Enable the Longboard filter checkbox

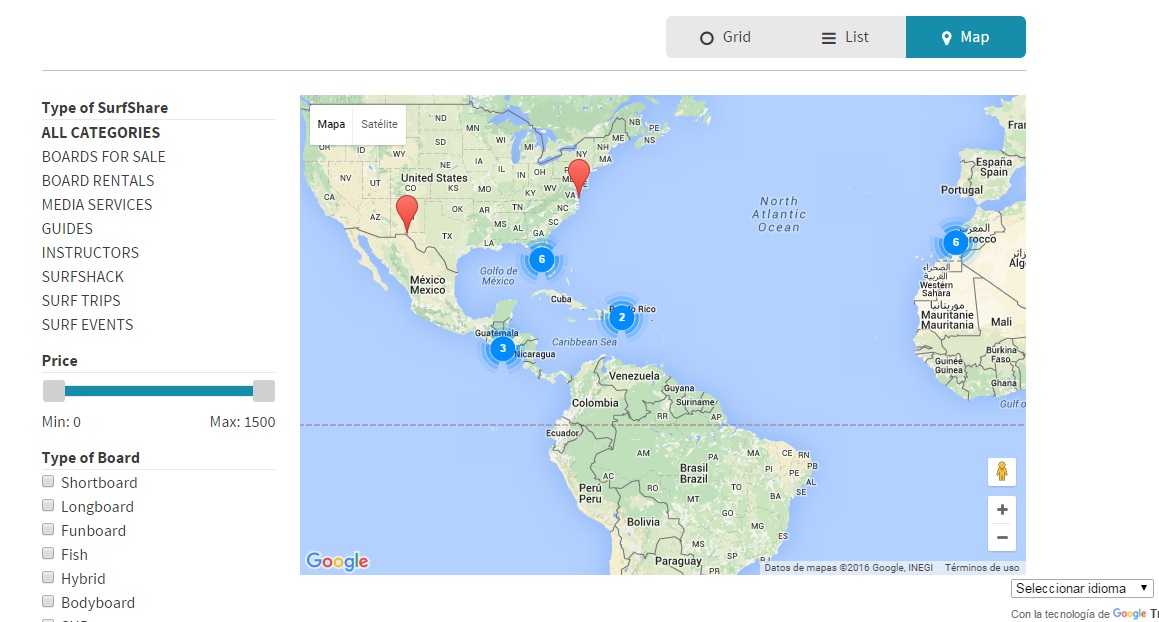[48, 506]
